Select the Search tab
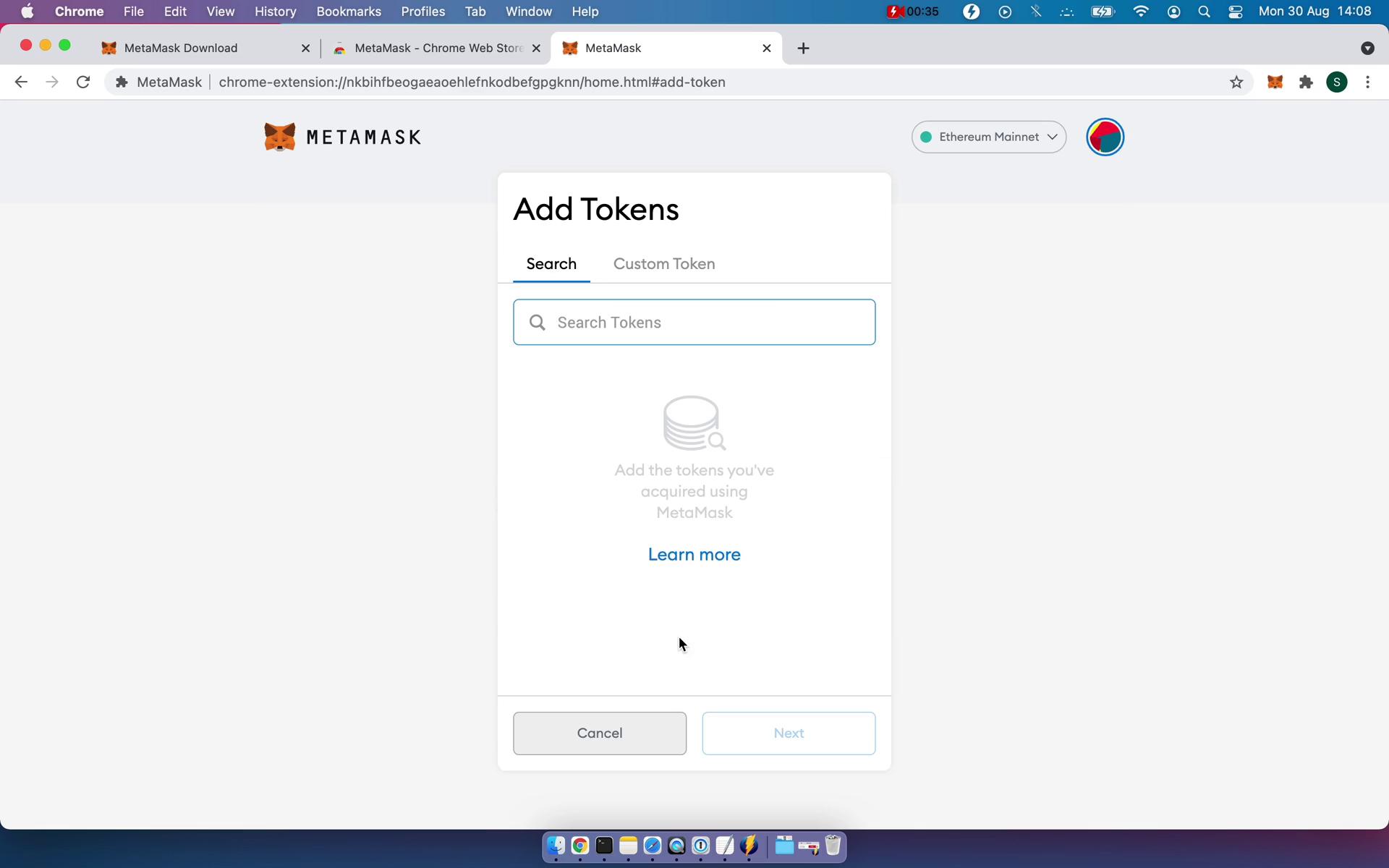Screen dimensions: 1389x868 [551, 263]
